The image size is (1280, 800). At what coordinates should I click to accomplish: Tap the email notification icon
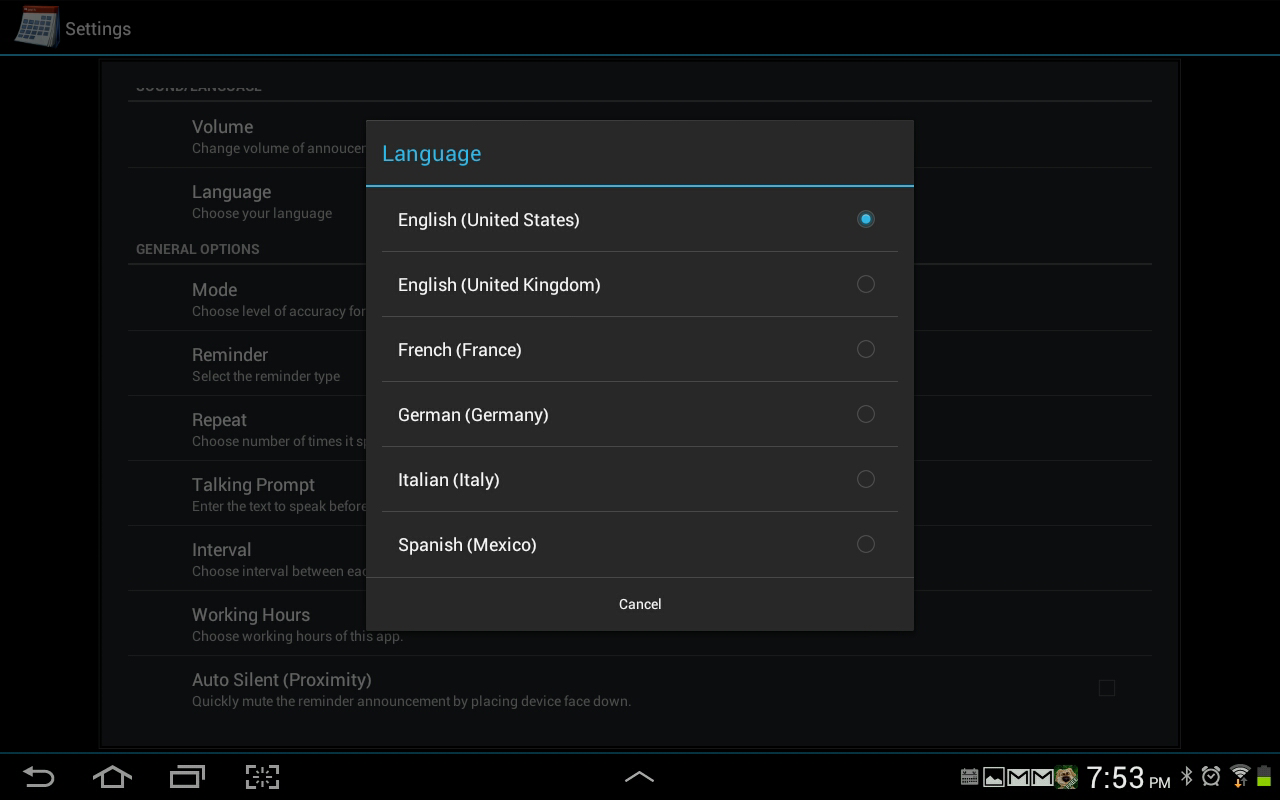coord(1018,777)
